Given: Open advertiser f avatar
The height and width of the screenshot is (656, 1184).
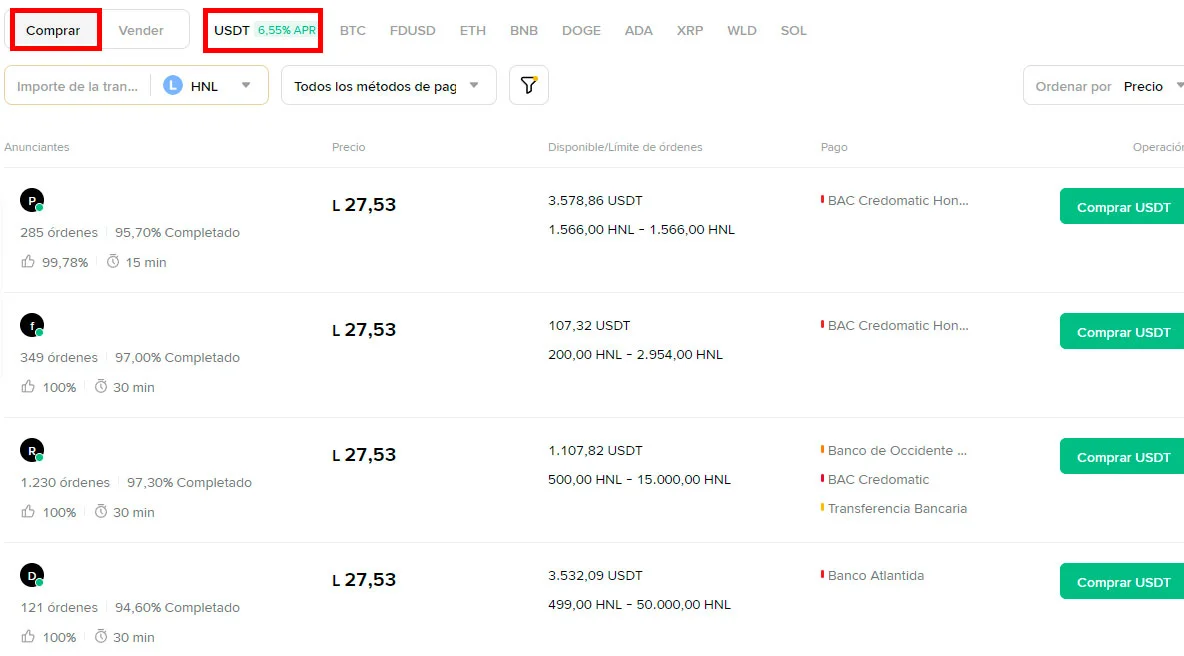Looking at the screenshot, I should (32, 325).
